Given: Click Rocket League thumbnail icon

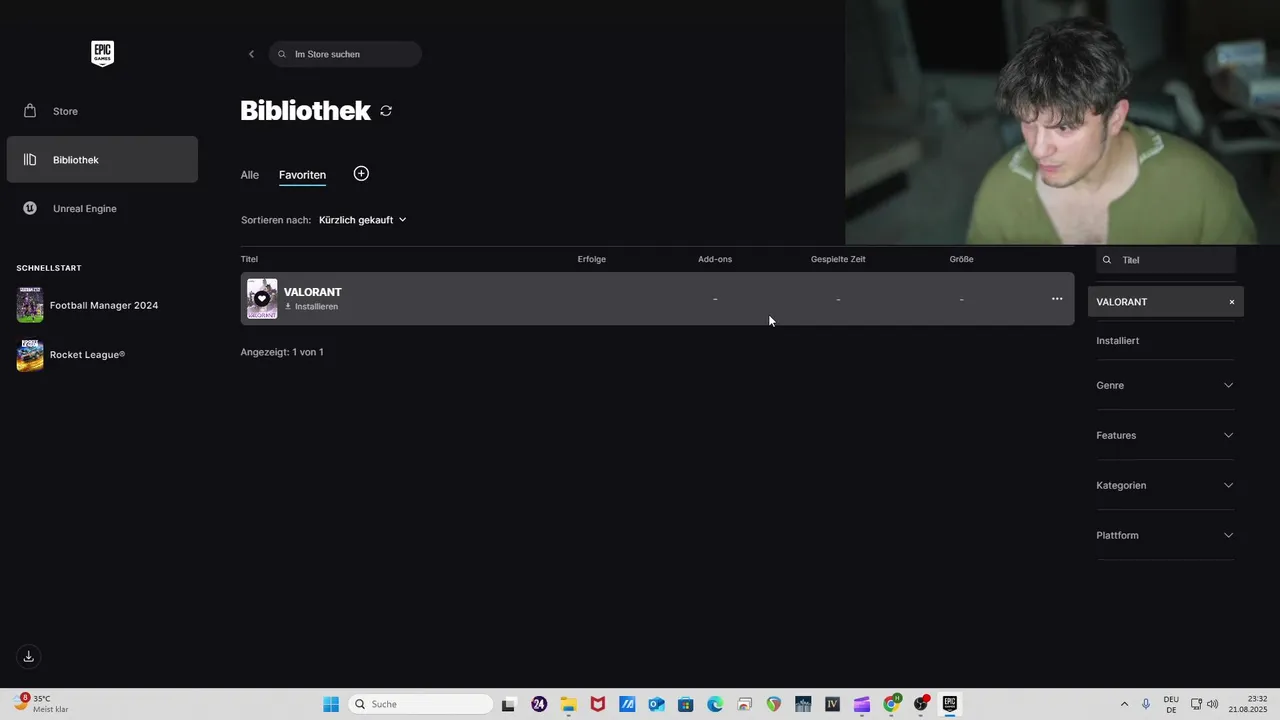Looking at the screenshot, I should pos(30,354).
